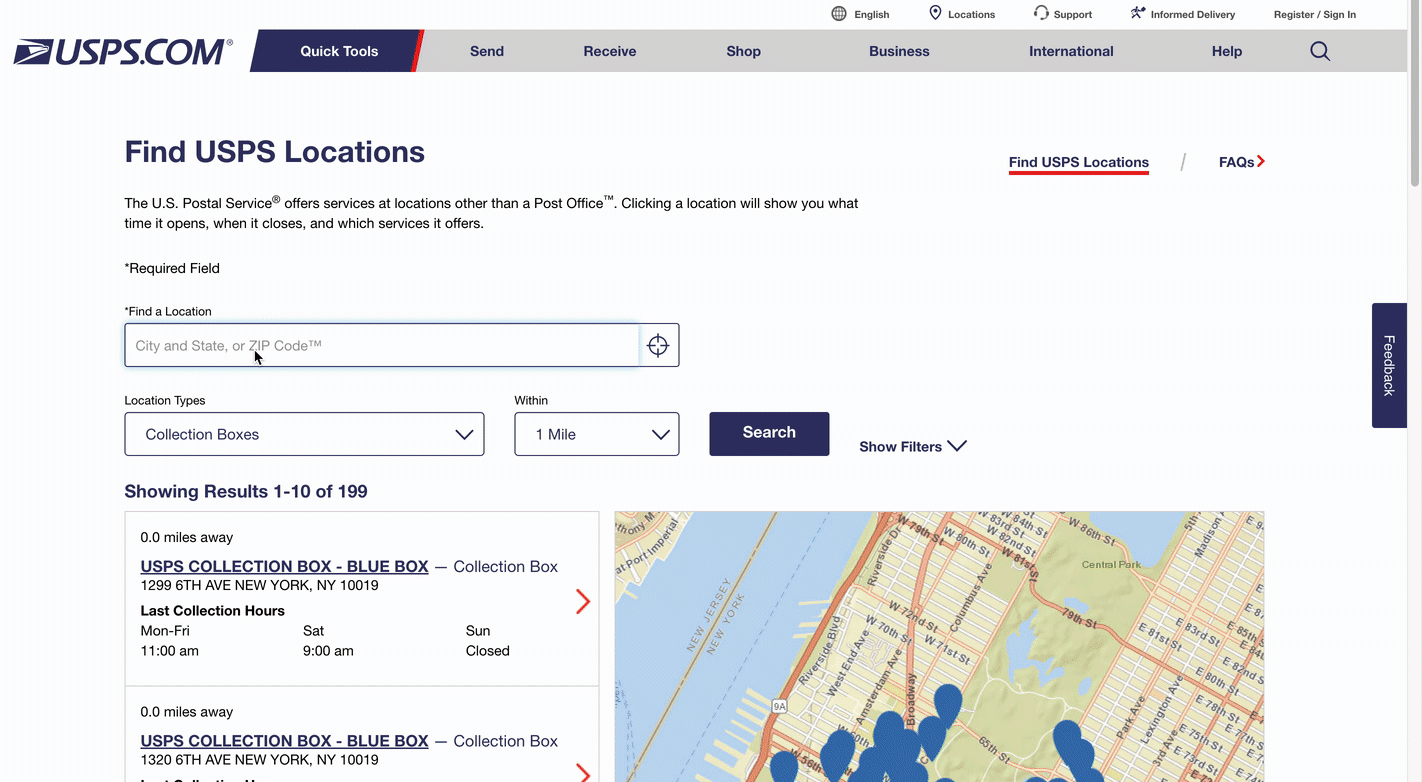Open first USPS Collection Box result link

284,566
